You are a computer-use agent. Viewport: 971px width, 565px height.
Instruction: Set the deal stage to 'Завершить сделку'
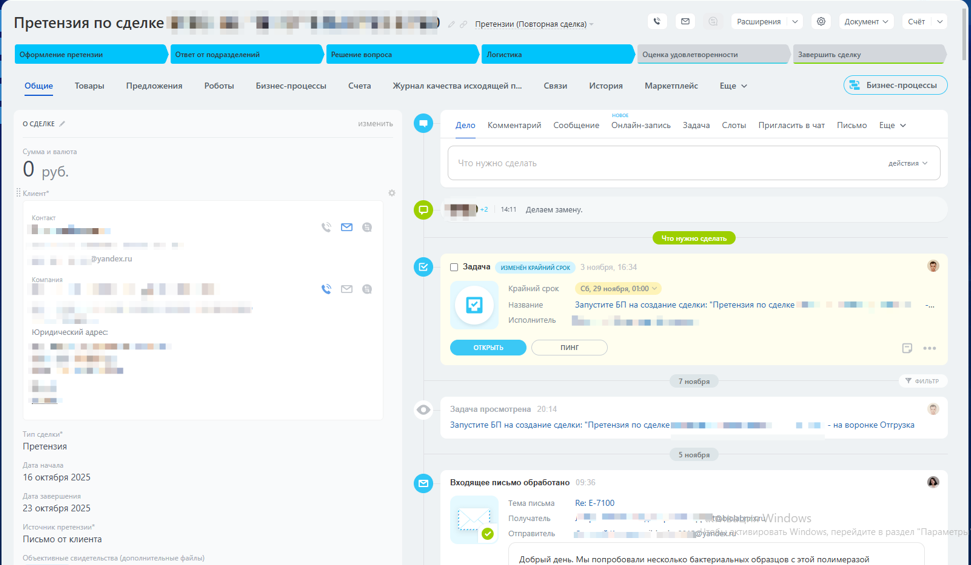point(866,55)
